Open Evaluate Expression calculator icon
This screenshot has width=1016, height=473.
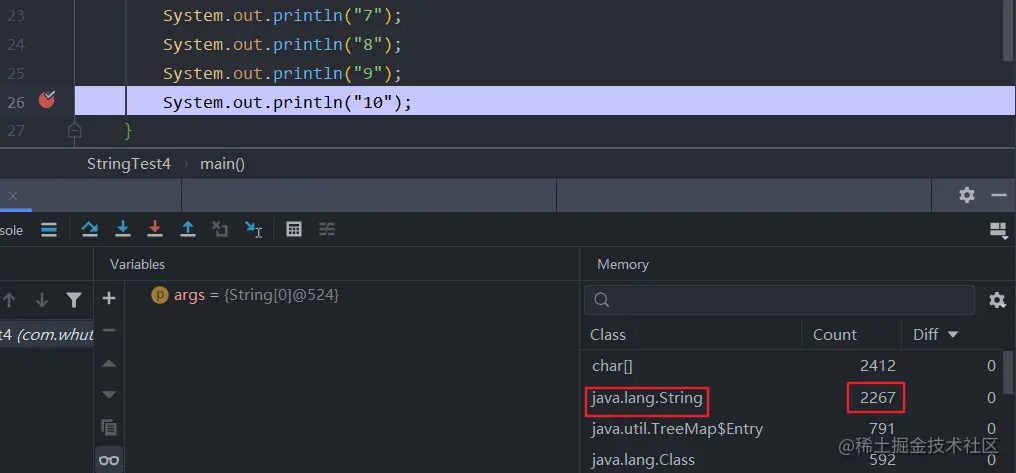point(294,229)
